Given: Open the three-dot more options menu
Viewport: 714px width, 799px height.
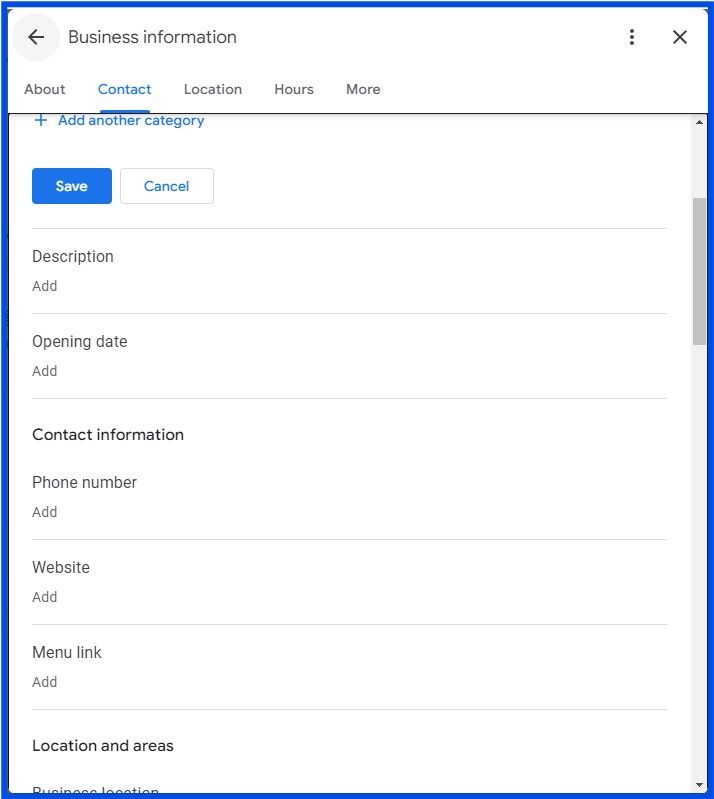Looking at the screenshot, I should (631, 37).
